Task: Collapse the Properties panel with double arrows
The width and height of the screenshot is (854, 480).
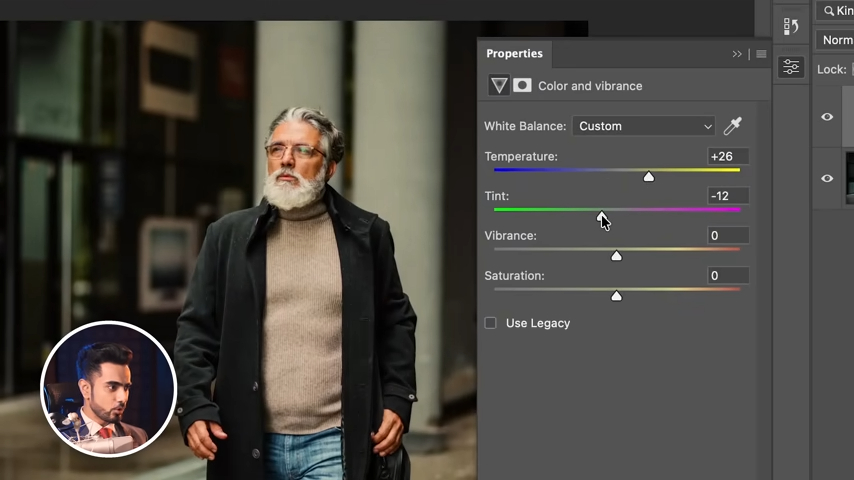Action: 738,54
